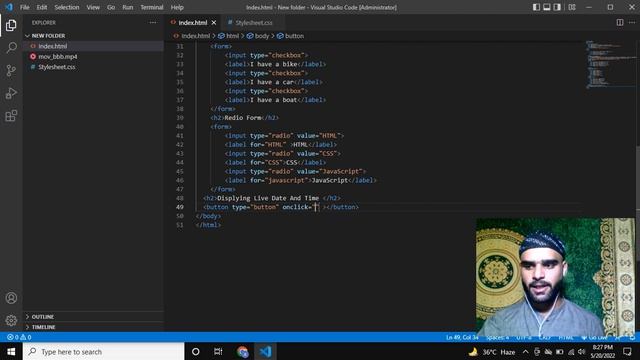Select index.html in the Explorer

[x=94, y=46]
